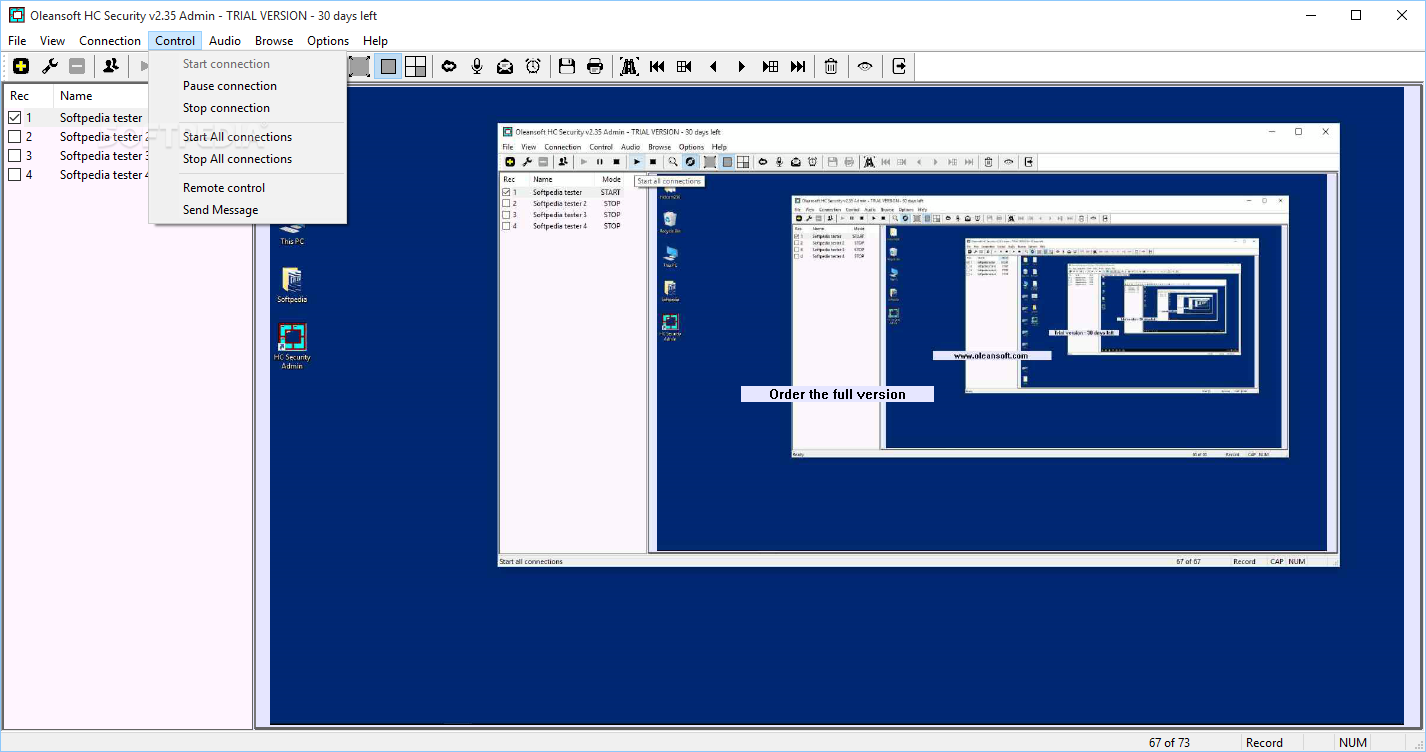1426x752 pixels.
Task: Click the www.oleansoft.com link in remote view
Action: tap(991, 356)
